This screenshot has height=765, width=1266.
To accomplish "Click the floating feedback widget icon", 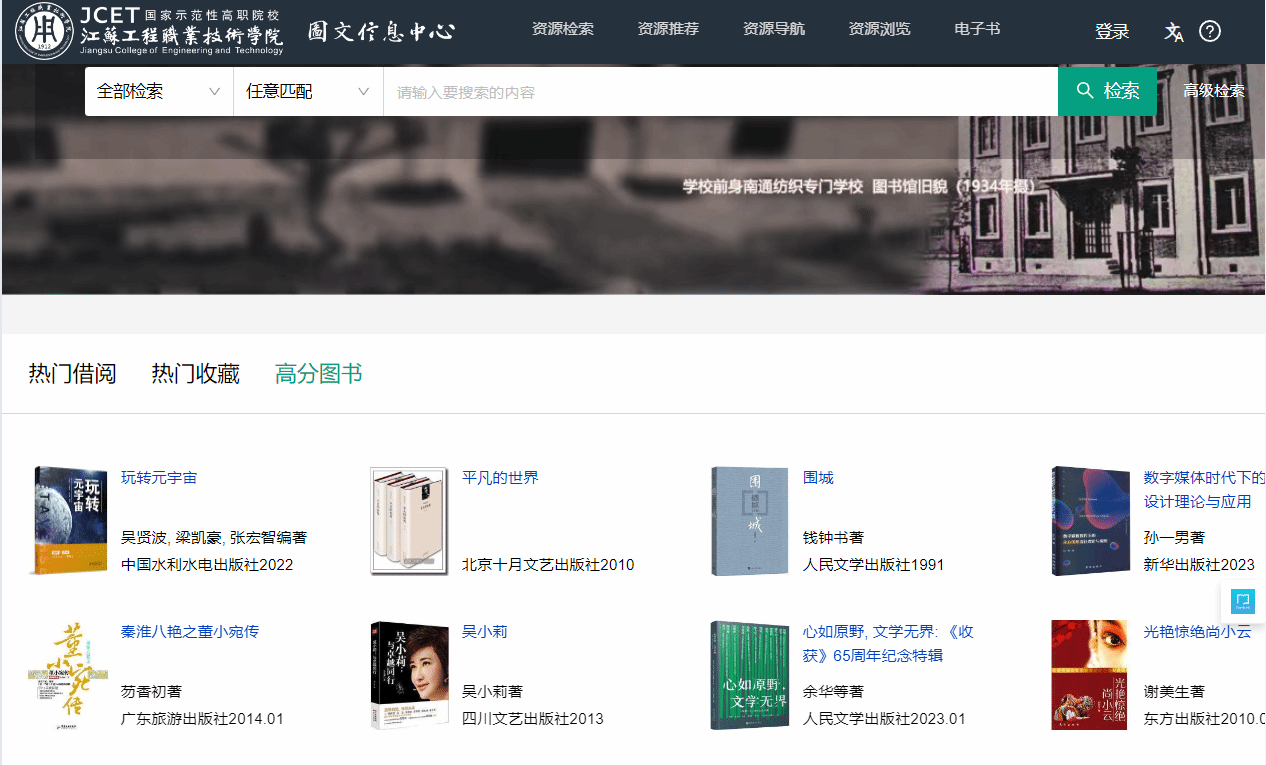I will point(1242,601).
